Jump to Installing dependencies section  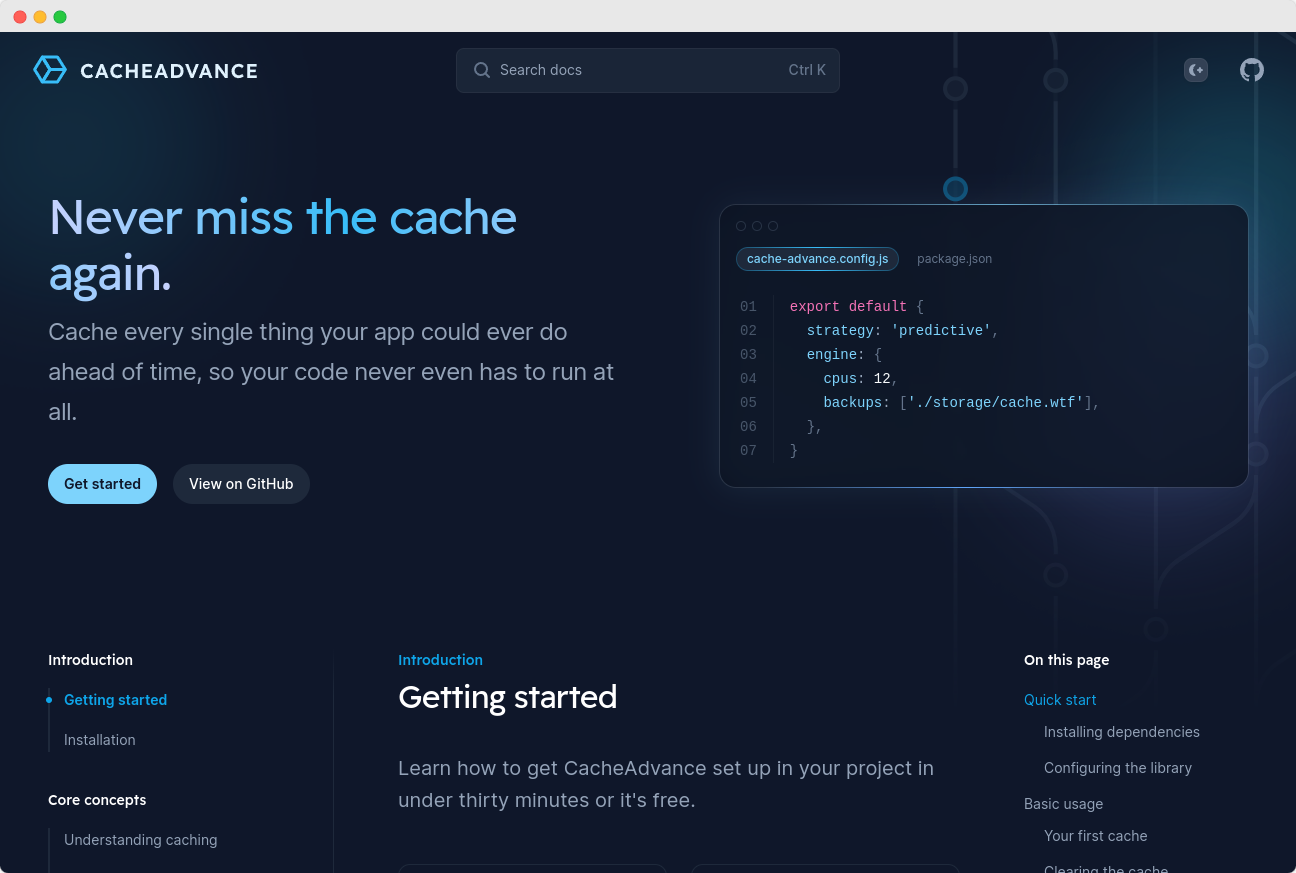pyautogui.click(x=1121, y=732)
